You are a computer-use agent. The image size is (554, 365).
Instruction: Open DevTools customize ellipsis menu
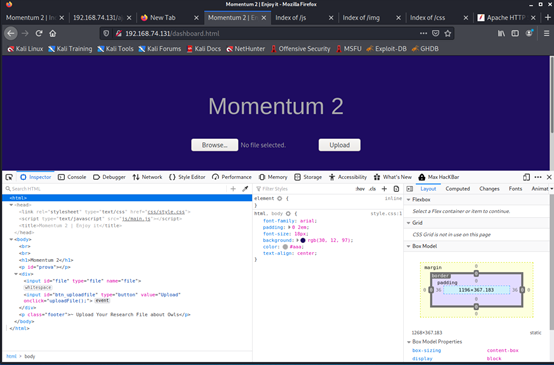(538, 177)
